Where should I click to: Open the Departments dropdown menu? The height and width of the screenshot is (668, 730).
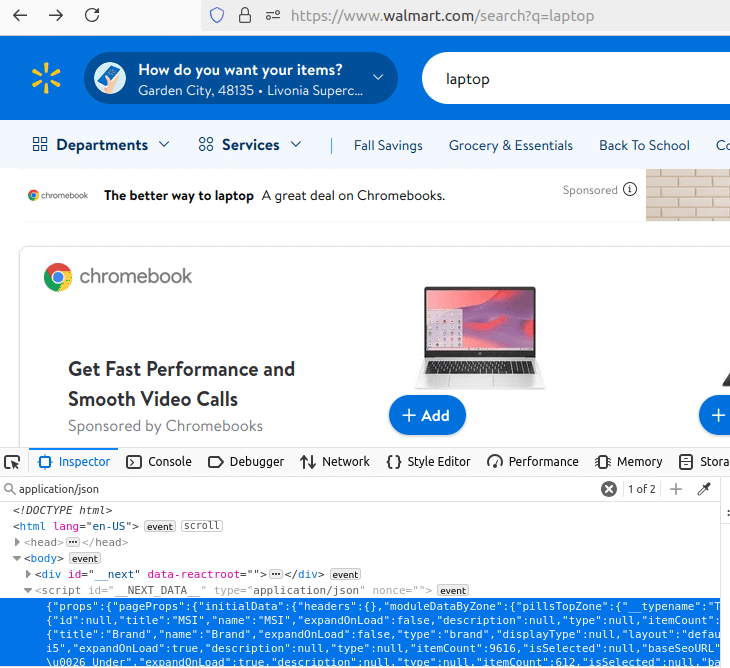coord(101,145)
